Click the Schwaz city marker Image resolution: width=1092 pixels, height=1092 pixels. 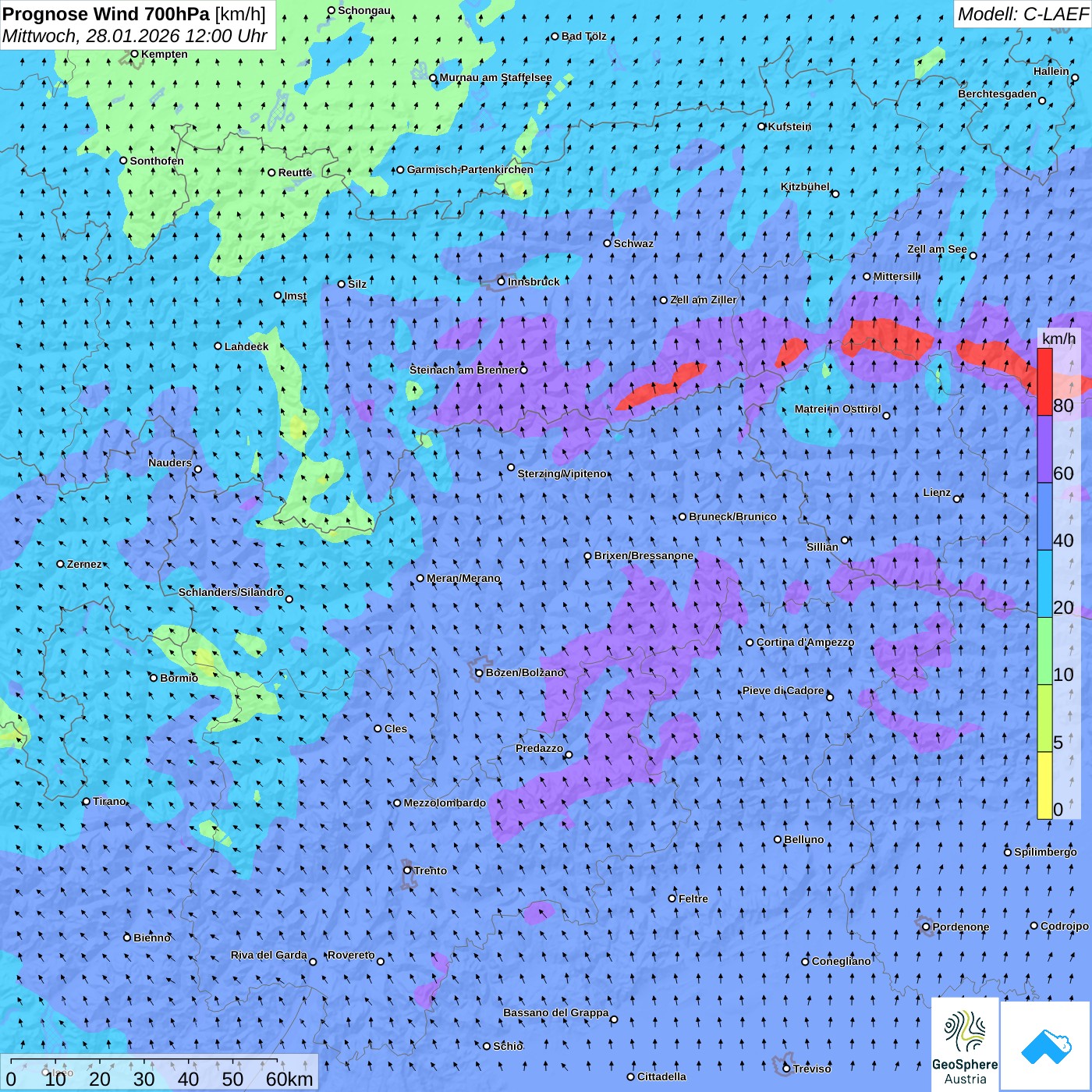coord(607,243)
